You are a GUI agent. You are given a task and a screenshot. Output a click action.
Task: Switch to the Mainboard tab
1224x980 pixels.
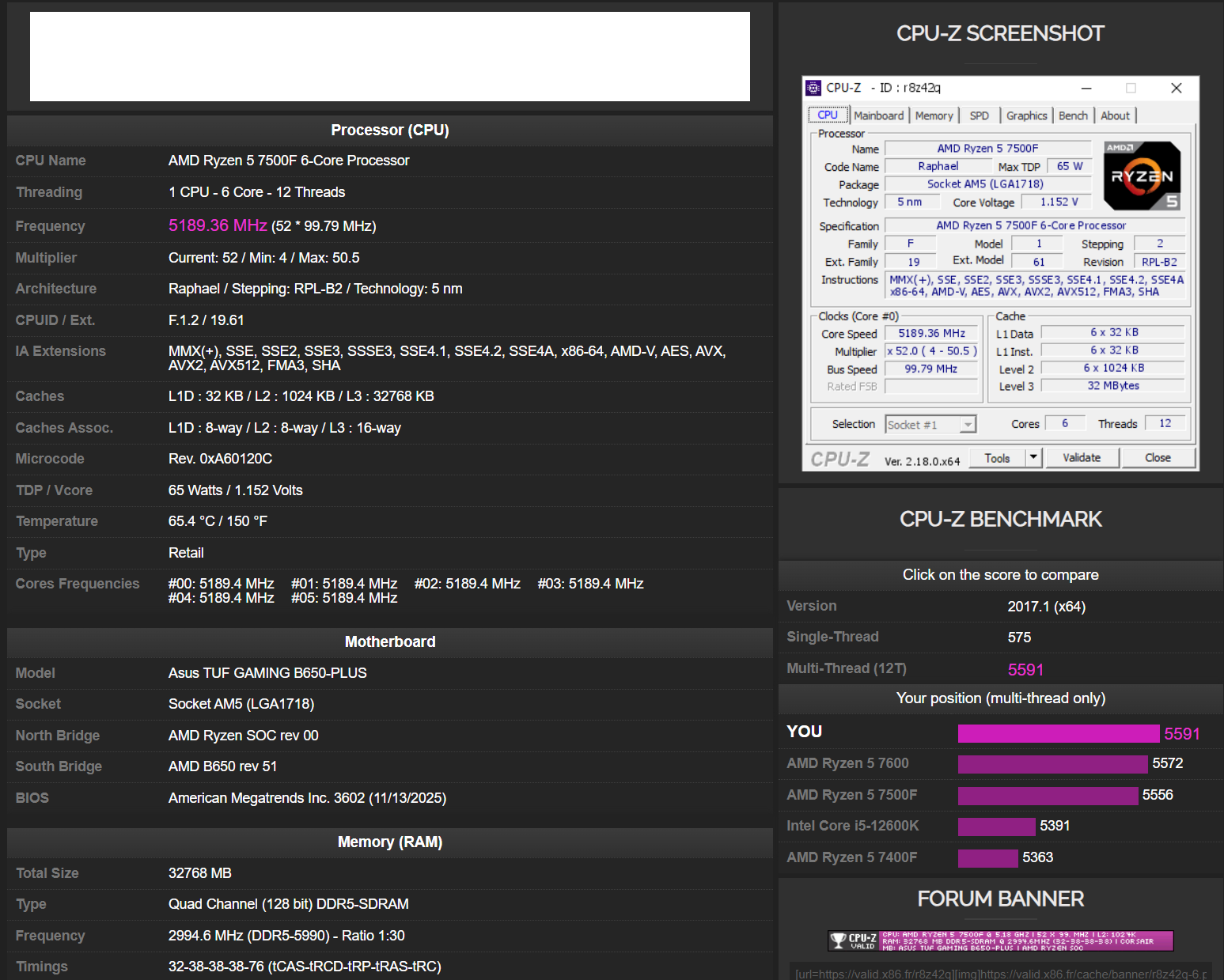[878, 115]
